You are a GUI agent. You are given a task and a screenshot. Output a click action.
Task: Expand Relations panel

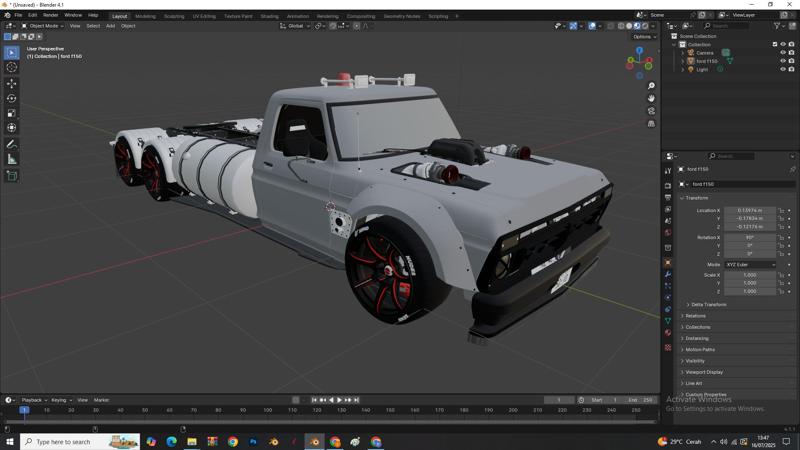[x=693, y=316]
